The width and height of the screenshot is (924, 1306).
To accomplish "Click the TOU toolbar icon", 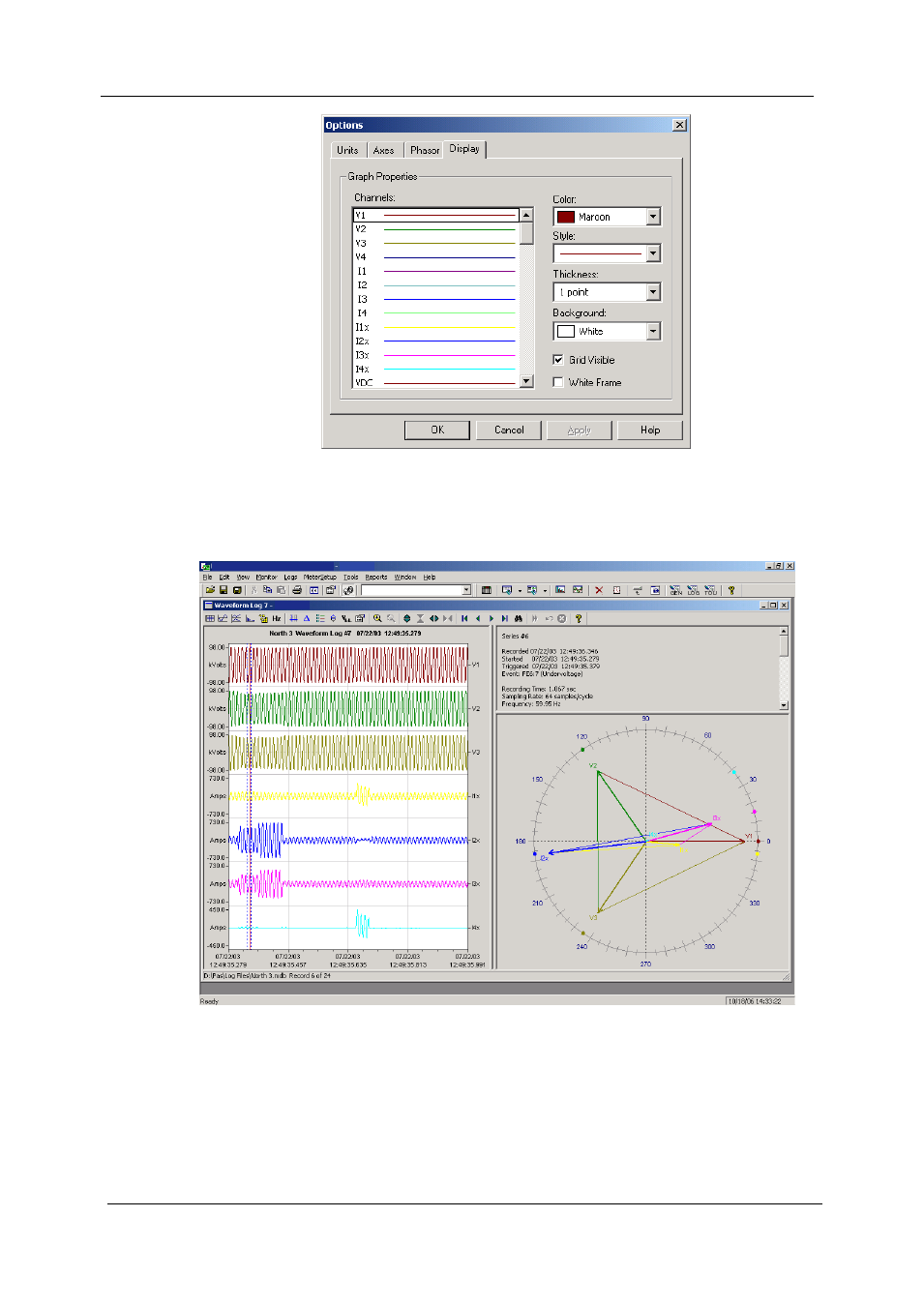I will (x=710, y=590).
